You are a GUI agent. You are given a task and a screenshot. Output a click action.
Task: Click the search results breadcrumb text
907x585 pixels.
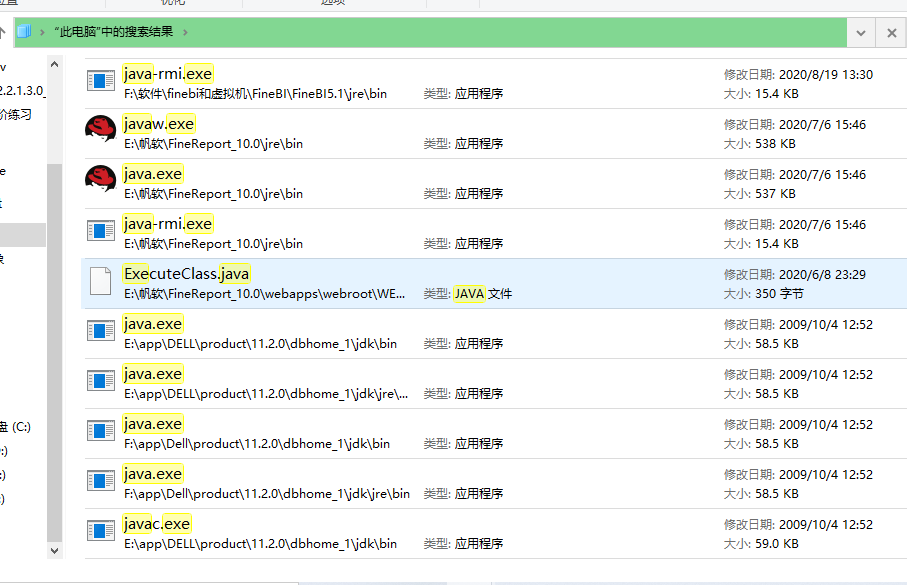point(114,32)
